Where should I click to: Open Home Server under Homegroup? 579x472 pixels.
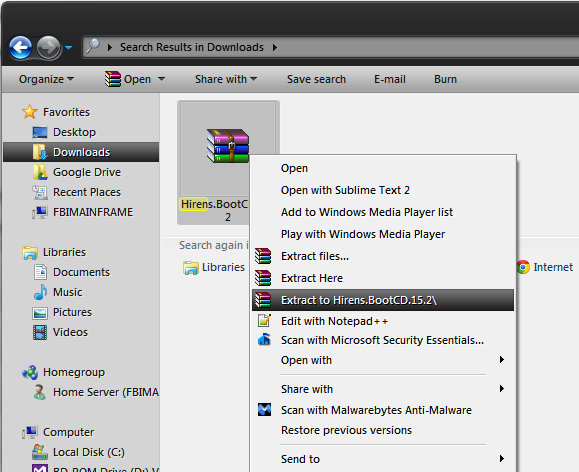point(106,392)
